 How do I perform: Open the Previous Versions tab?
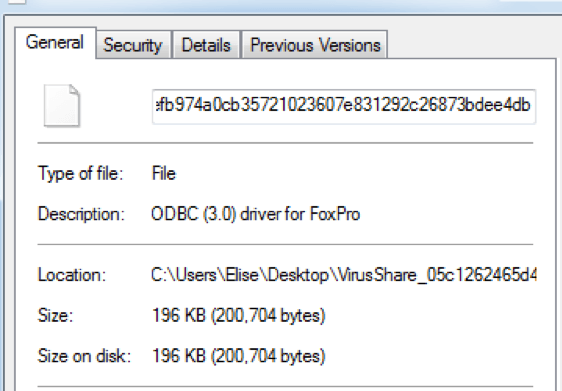tap(315, 45)
